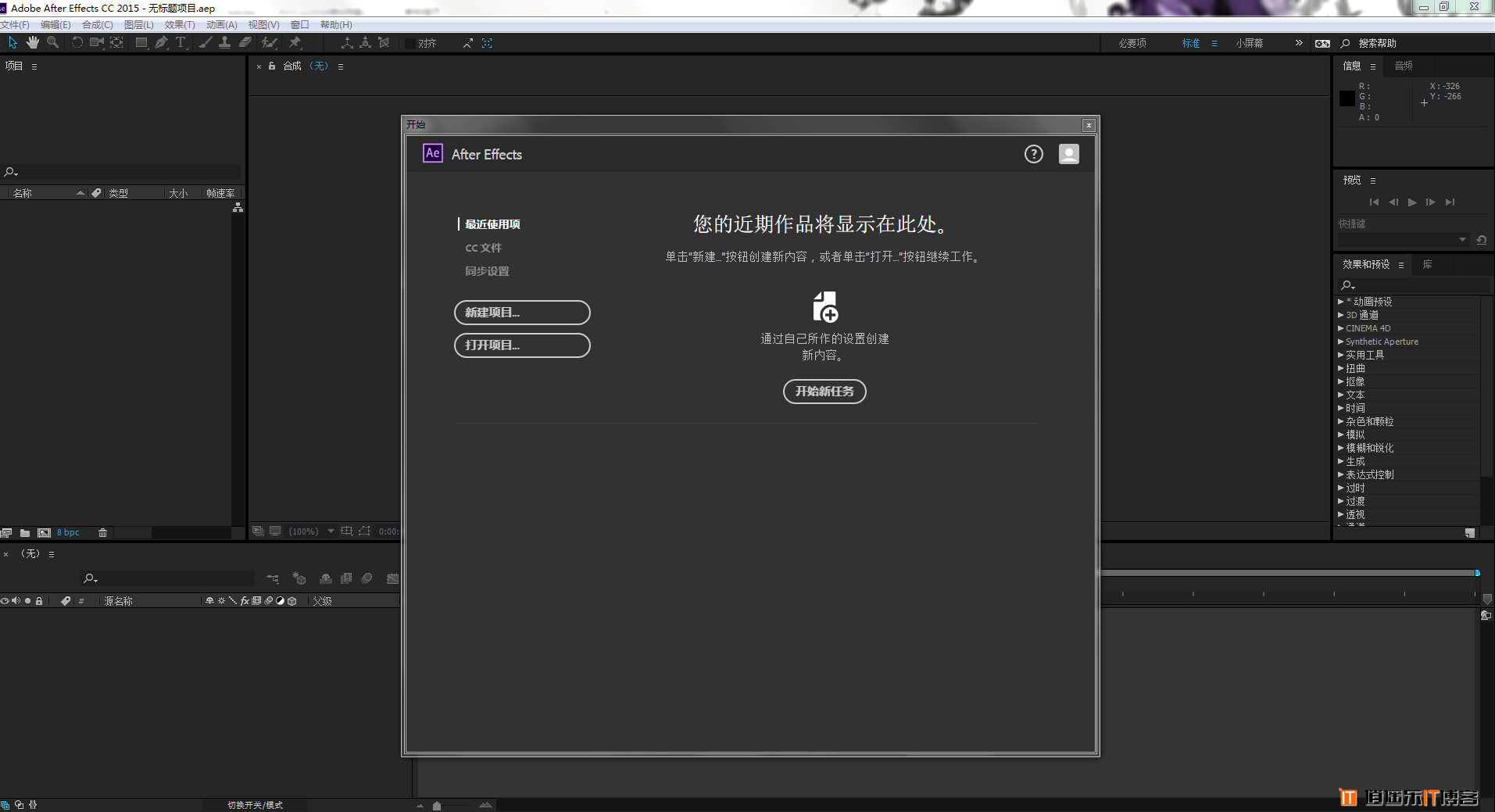Select the Brush tool

pos(206,42)
